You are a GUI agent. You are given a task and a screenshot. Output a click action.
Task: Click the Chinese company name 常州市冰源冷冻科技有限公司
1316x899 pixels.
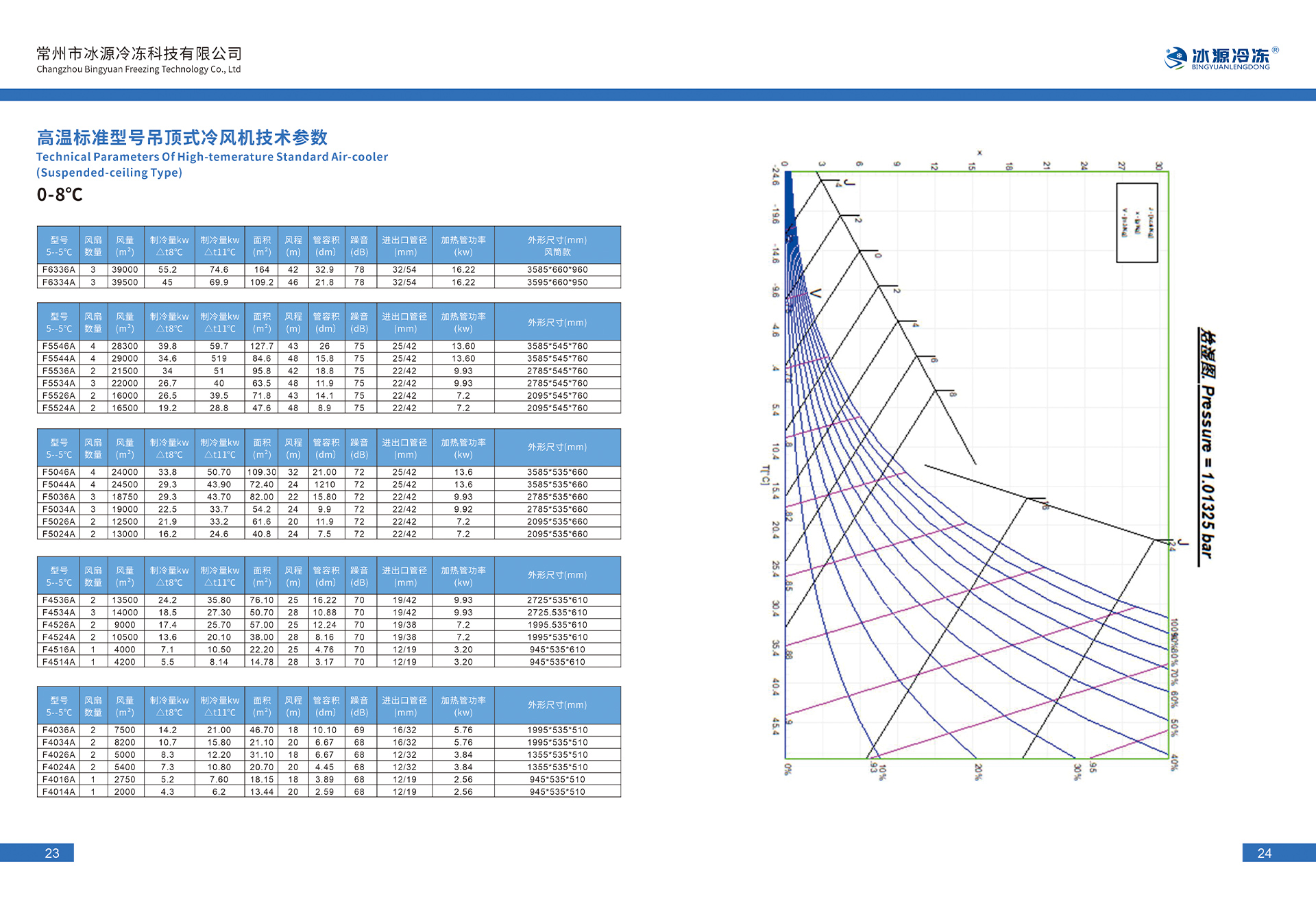pyautogui.click(x=139, y=53)
